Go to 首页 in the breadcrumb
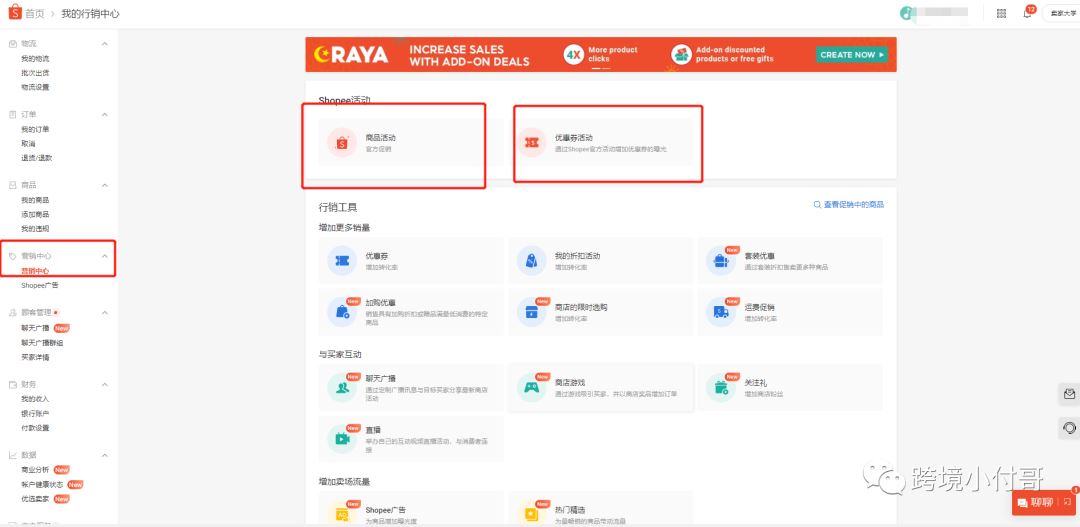 tap(35, 13)
